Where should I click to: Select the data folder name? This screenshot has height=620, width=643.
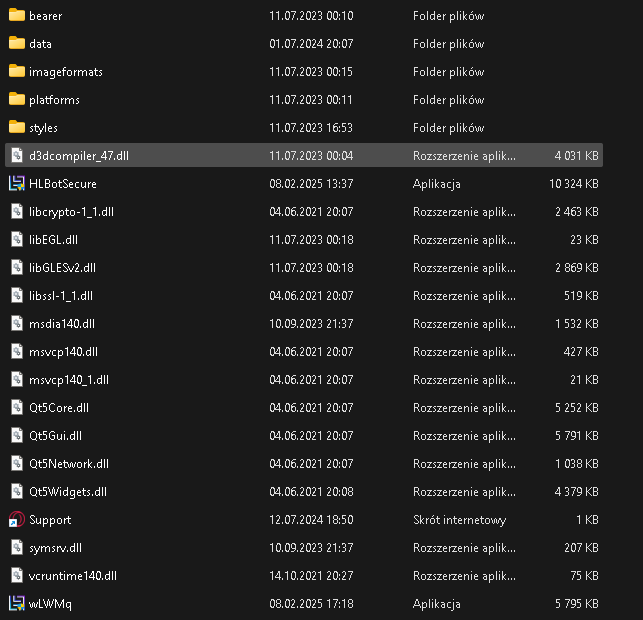tap(40, 44)
